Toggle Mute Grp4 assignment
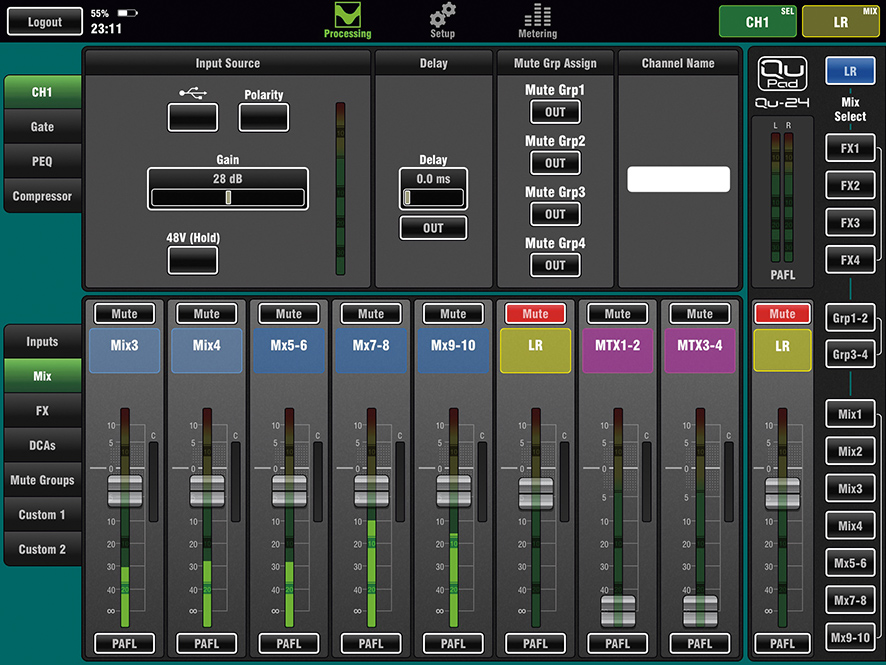The image size is (886, 665). 555,266
